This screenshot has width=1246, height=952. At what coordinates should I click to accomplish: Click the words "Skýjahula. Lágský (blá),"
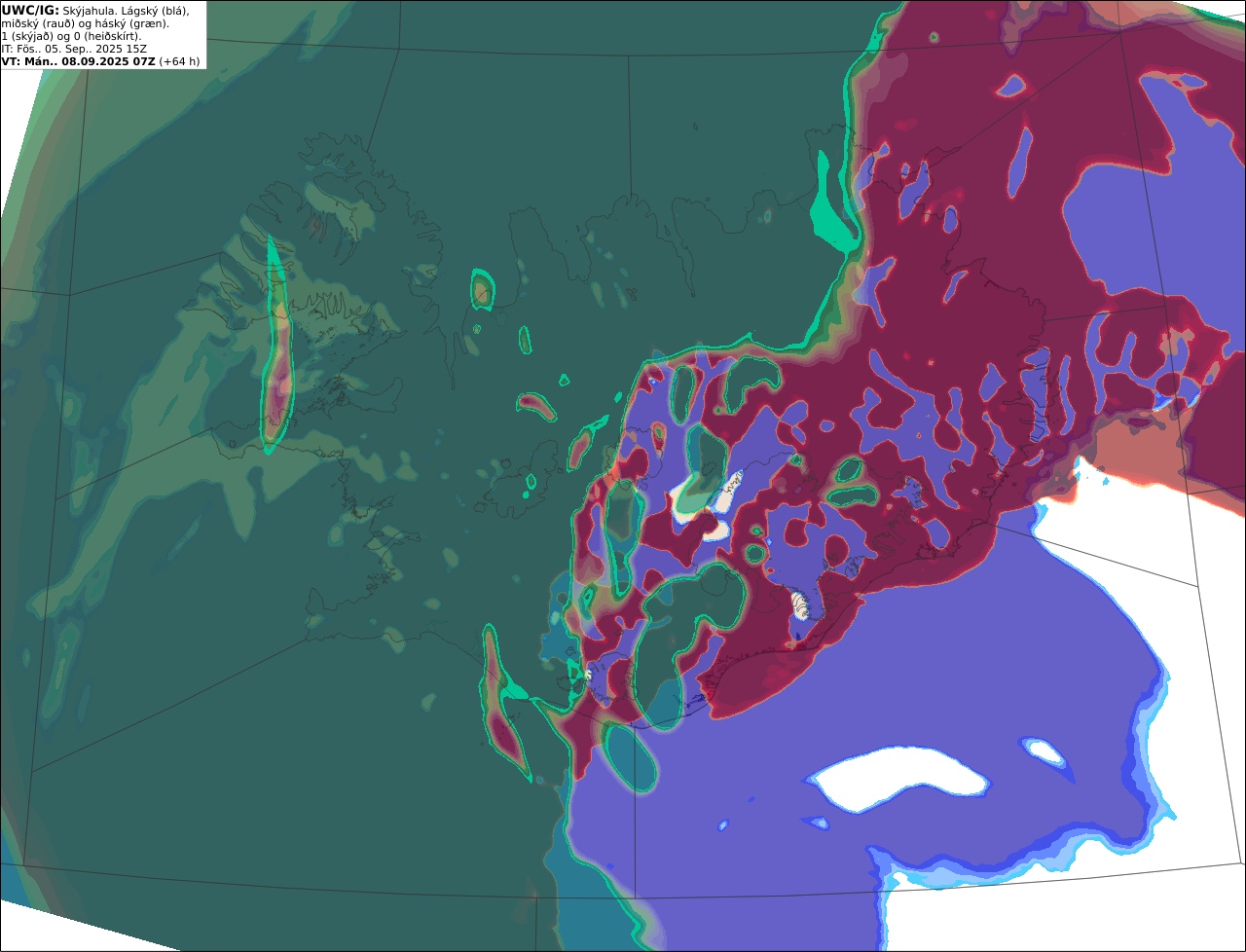click(x=127, y=10)
